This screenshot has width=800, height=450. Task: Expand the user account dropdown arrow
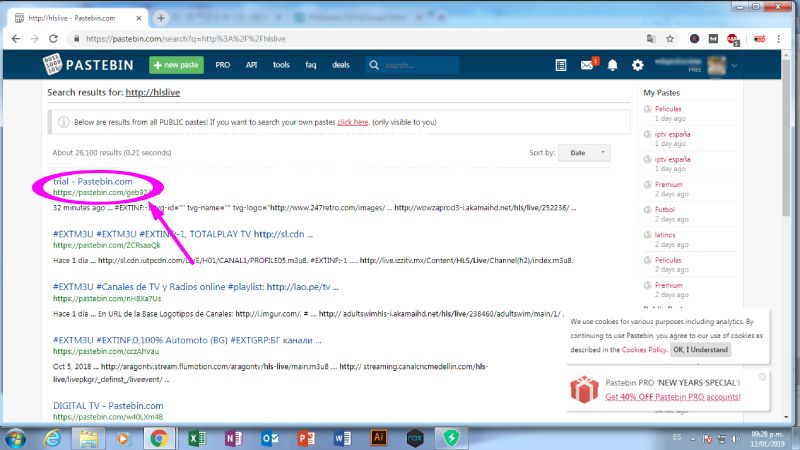click(x=734, y=65)
